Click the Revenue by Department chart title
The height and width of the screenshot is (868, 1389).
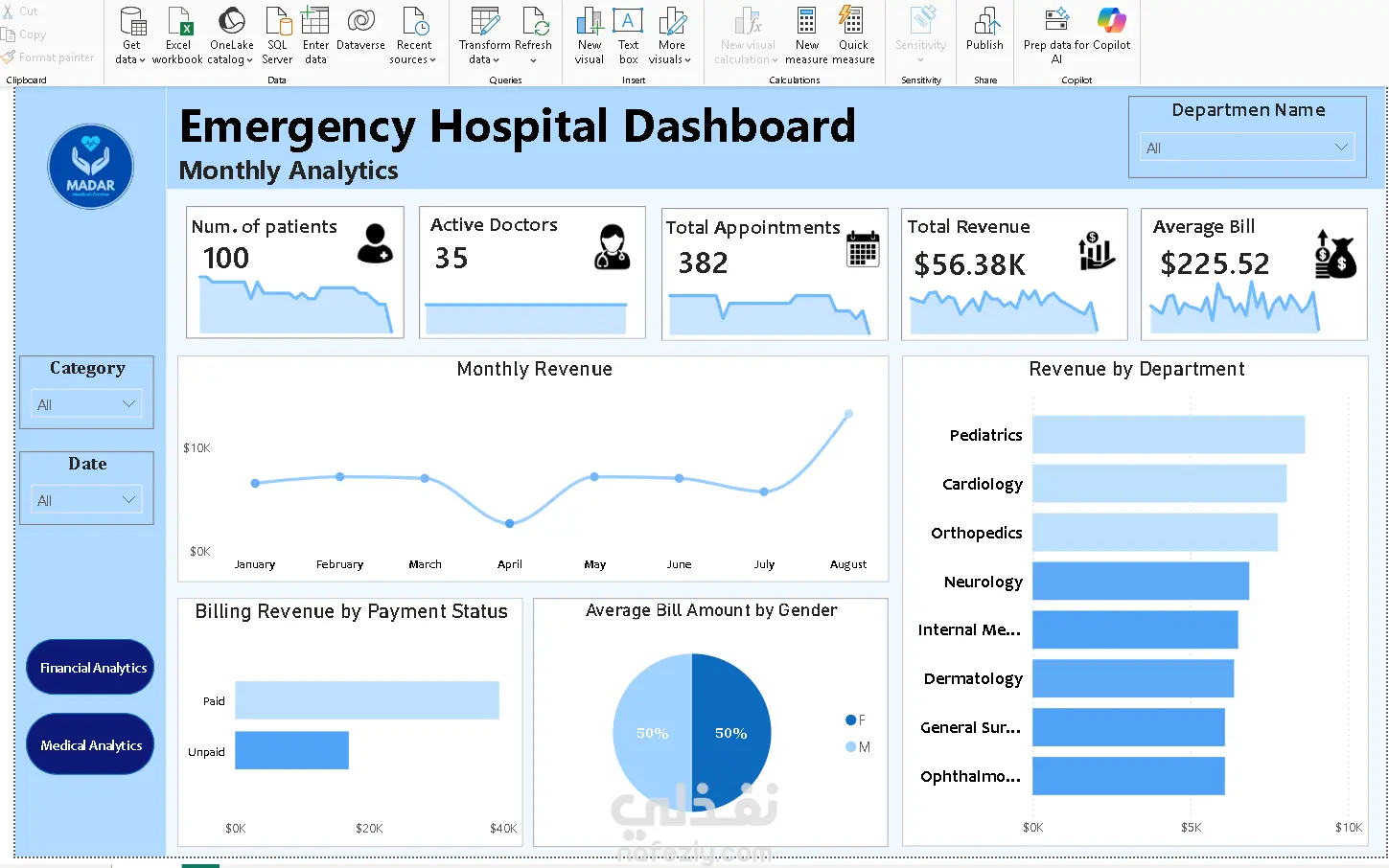(x=1136, y=369)
